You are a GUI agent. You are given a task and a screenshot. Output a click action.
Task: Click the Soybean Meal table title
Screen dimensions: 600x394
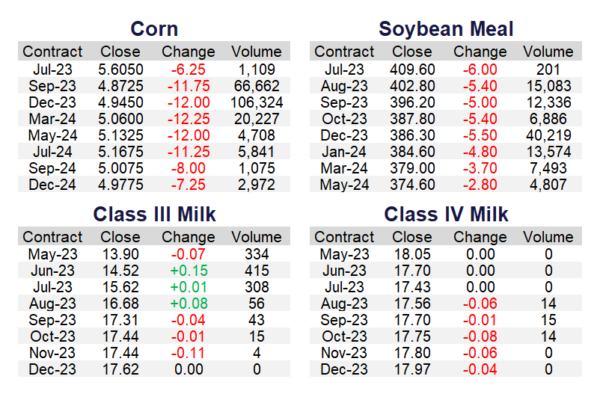click(x=446, y=29)
